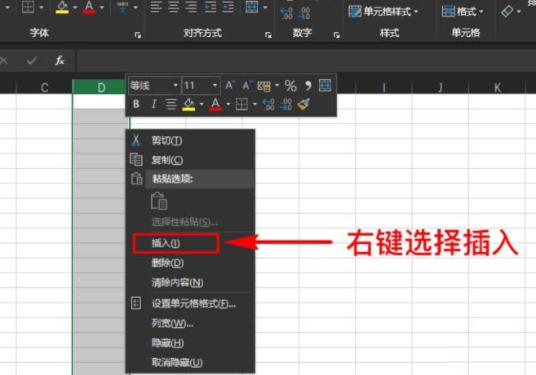This screenshot has width=536, height=375.
Task: Click the ribbon decrease decimal icon
Action: tap(304, 13)
